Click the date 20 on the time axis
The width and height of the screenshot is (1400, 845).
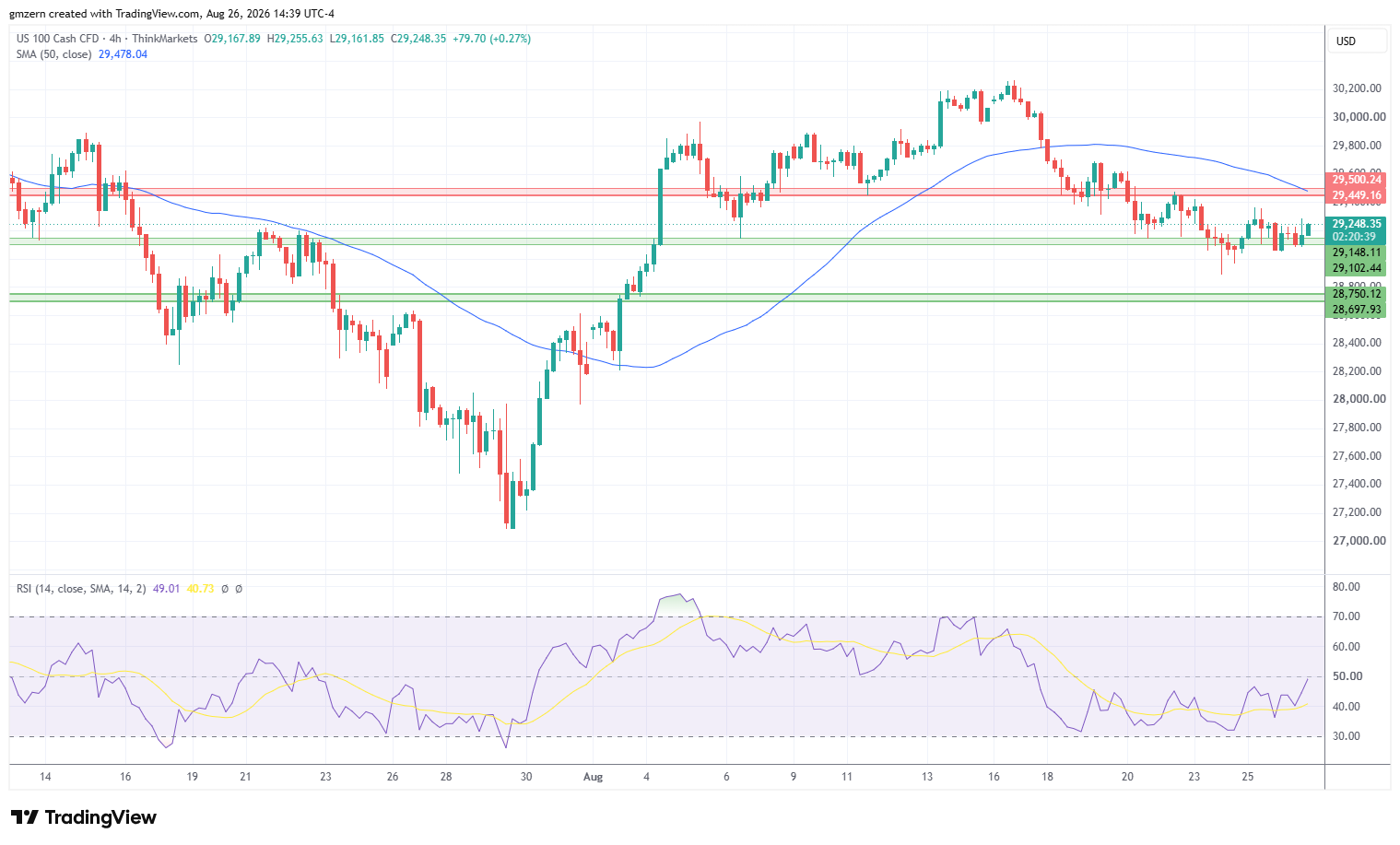pos(1127,777)
